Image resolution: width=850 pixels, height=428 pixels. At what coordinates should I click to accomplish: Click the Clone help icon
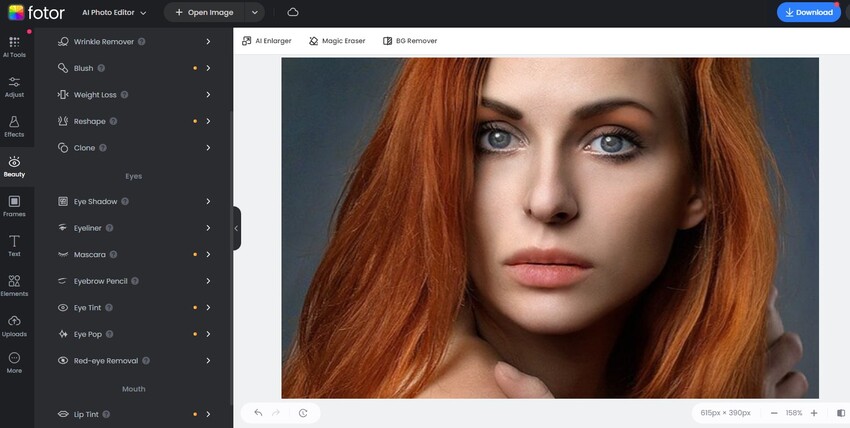(x=102, y=148)
